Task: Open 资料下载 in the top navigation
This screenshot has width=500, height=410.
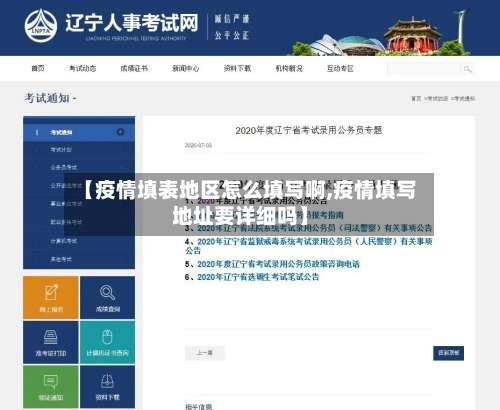Action: pos(237,68)
